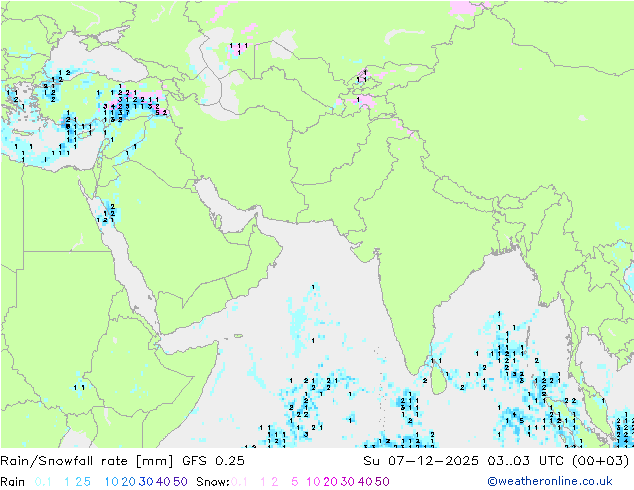The height and width of the screenshot is (490, 634).
Task: Click the '(00+03)' forecast offset text
Action: pyautogui.click(x=600, y=460)
